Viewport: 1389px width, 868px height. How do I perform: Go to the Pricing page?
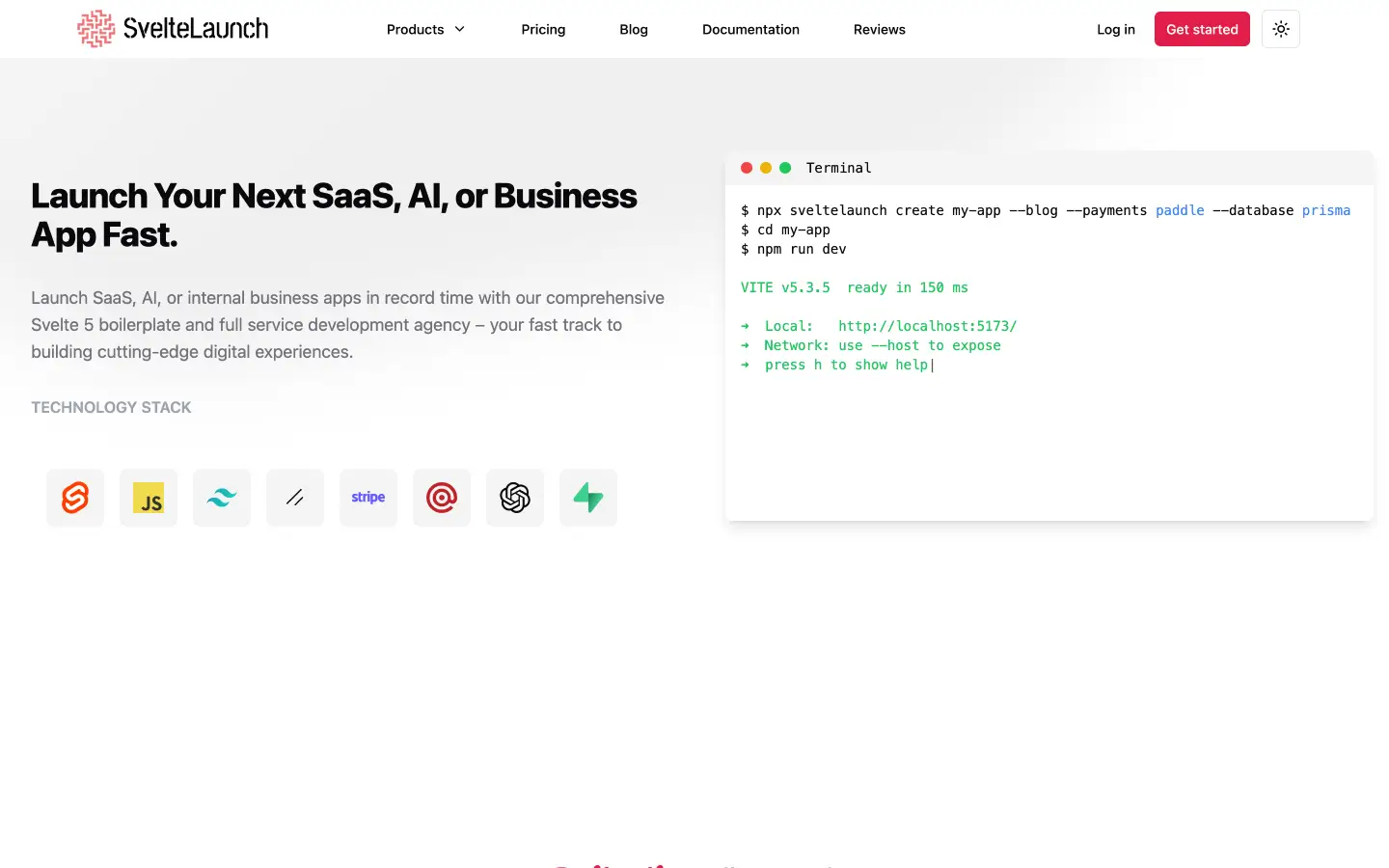click(543, 29)
